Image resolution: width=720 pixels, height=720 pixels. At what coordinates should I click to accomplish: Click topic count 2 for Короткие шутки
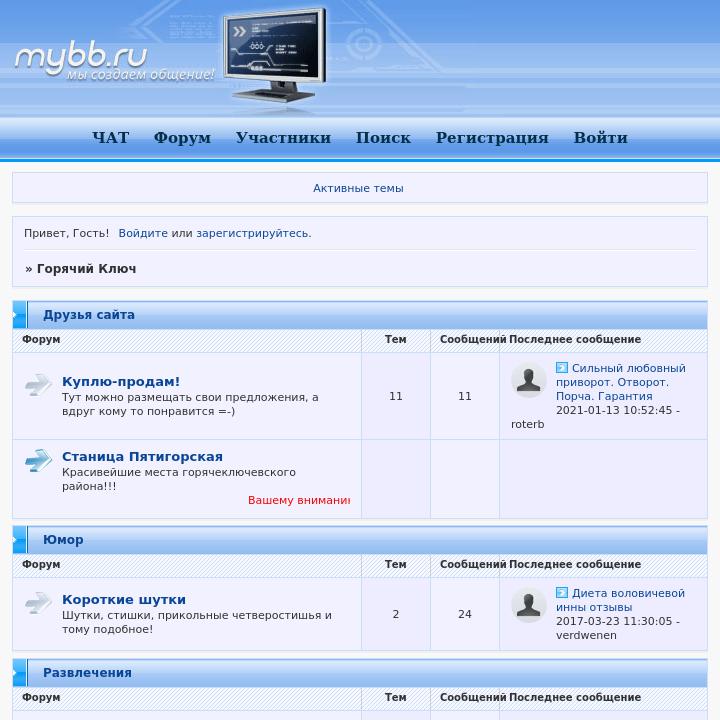click(396, 614)
